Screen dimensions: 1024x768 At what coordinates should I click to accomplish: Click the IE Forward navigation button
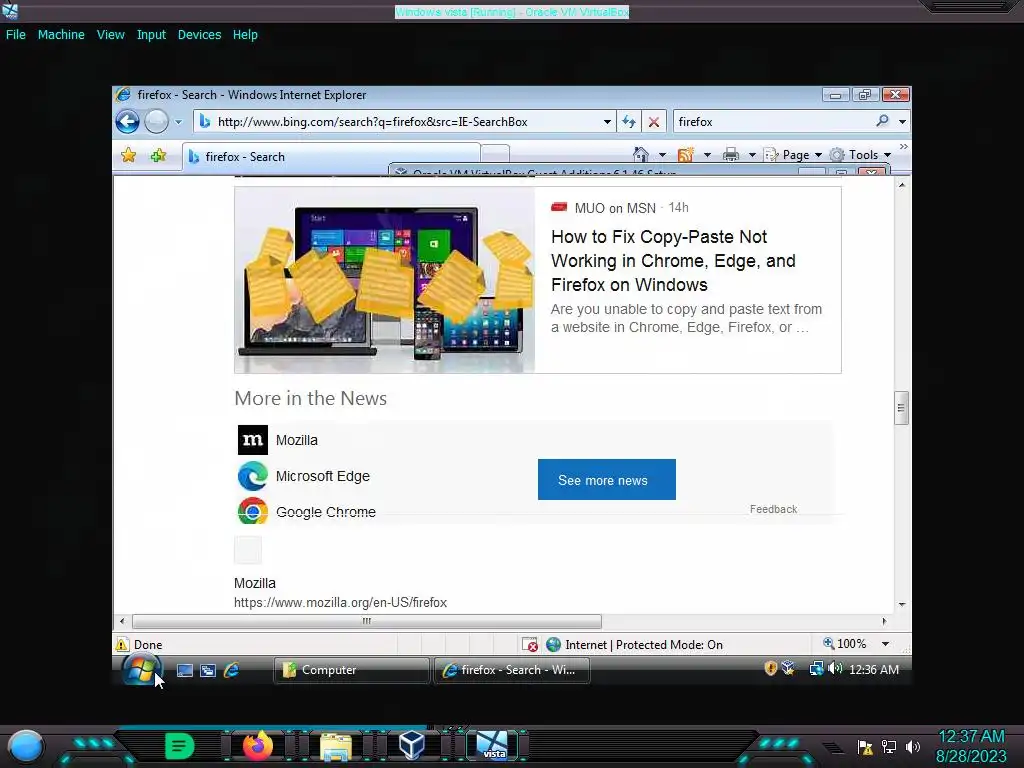(157, 121)
